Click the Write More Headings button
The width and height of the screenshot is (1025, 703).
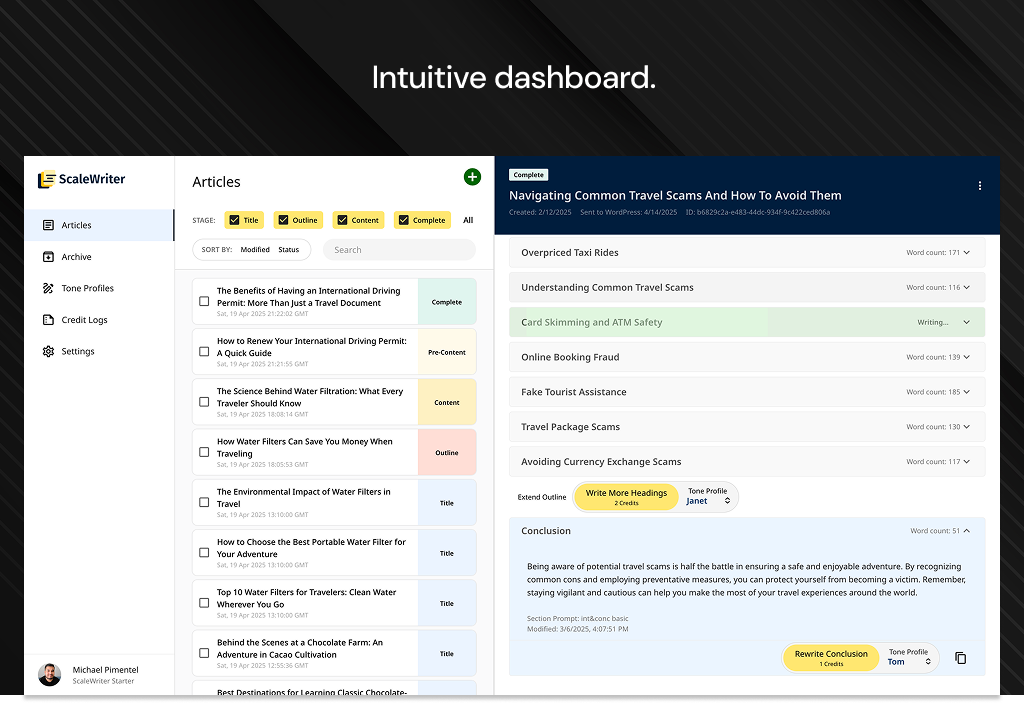(626, 497)
